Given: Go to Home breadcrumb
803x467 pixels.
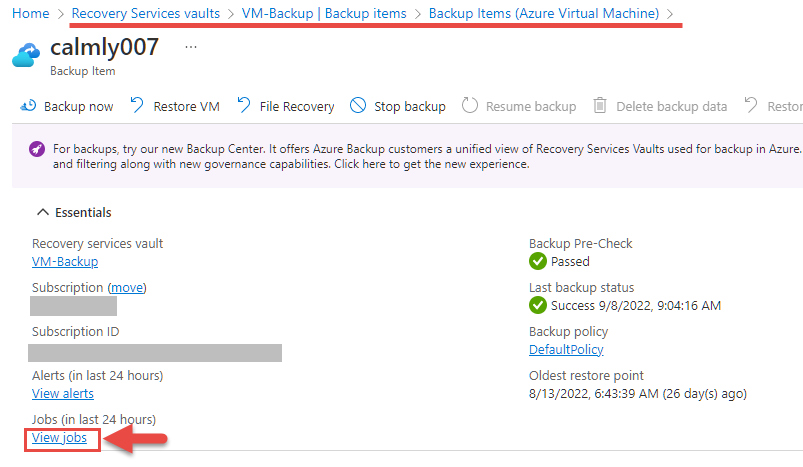Looking at the screenshot, I should click(31, 13).
